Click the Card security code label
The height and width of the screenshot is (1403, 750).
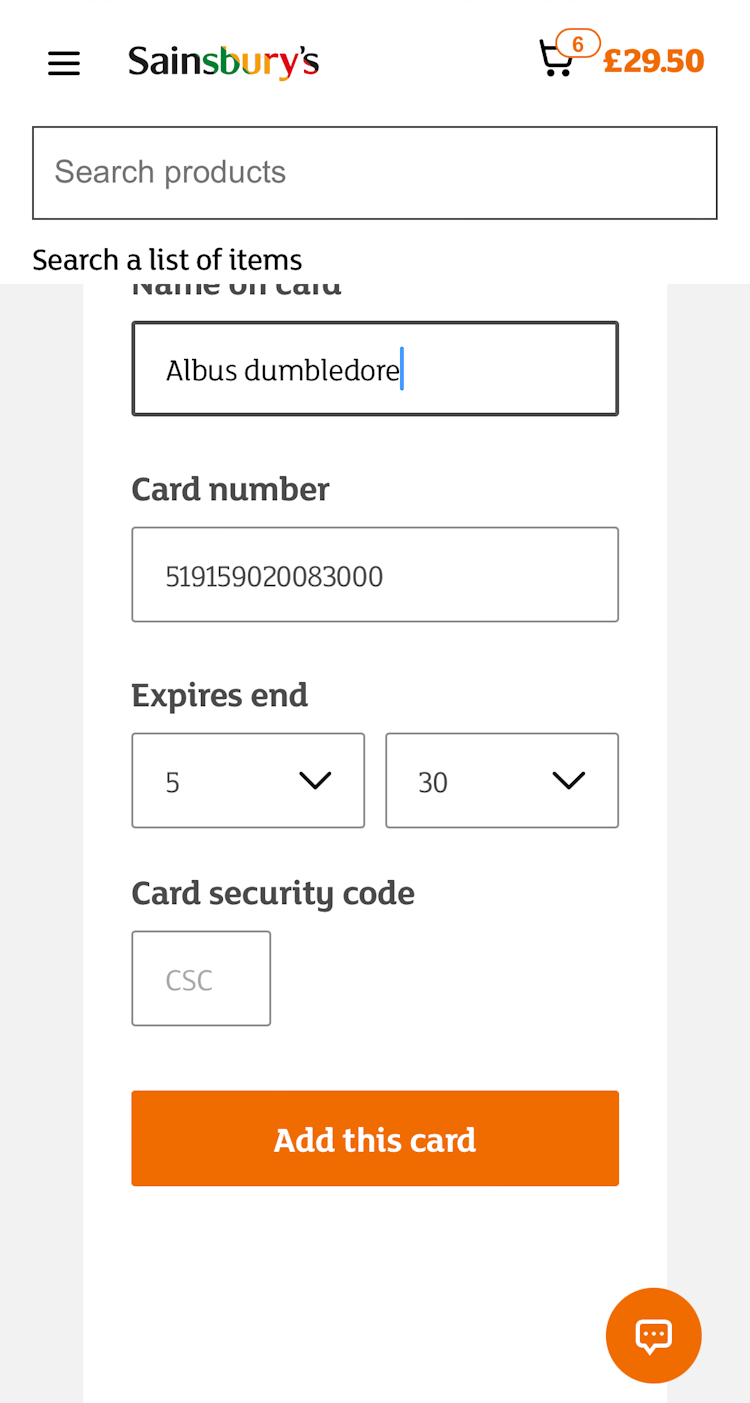272,893
